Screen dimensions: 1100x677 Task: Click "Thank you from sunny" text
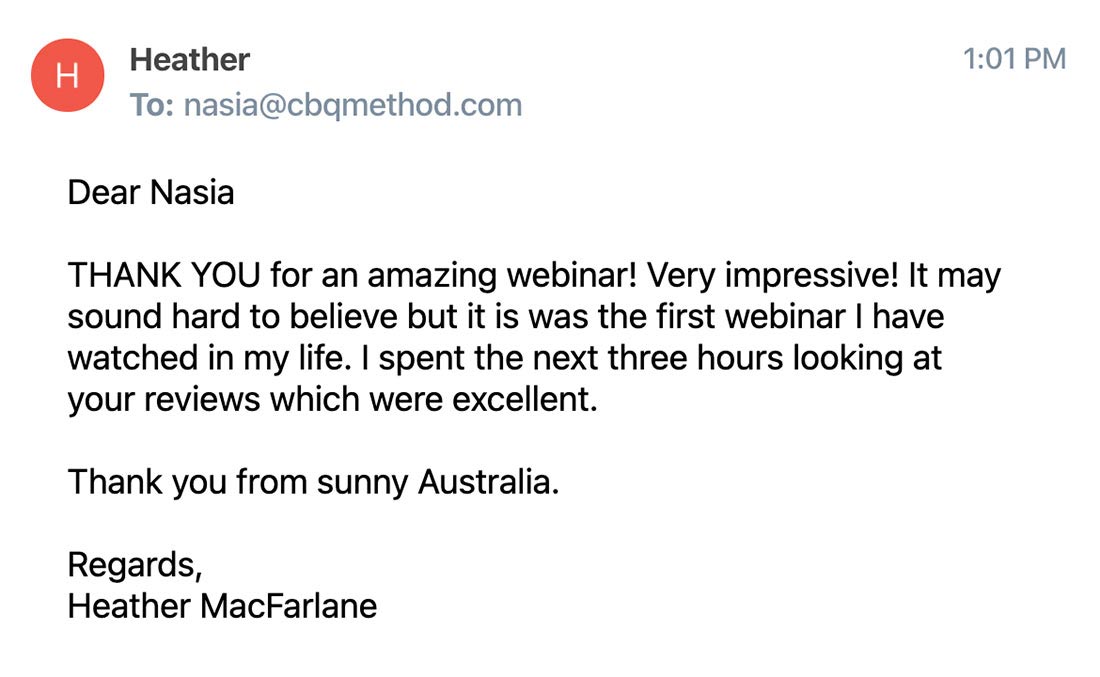pyautogui.click(x=238, y=483)
